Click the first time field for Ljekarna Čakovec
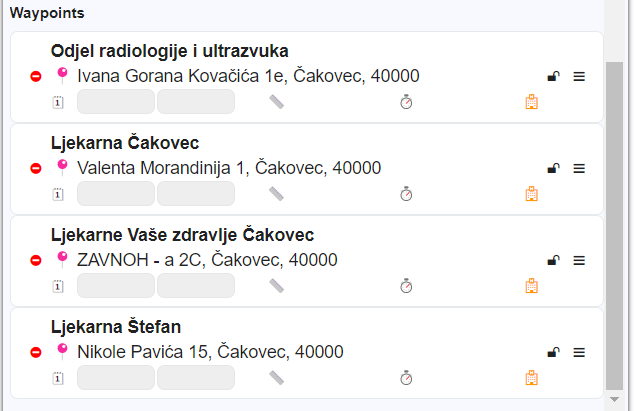Screen dimensions: 634x411 (x=116, y=194)
